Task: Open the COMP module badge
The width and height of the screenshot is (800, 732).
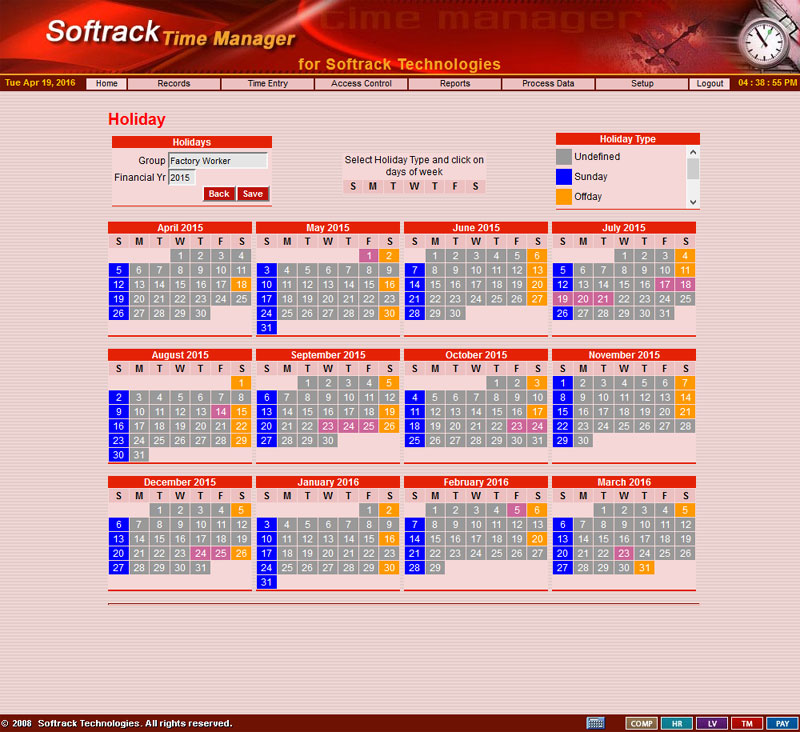Action: pyautogui.click(x=640, y=723)
